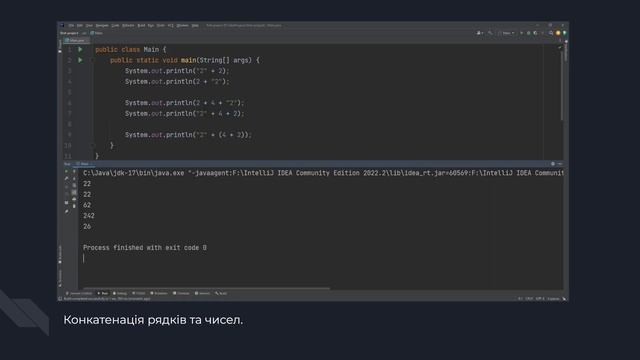The width and height of the screenshot is (640, 360).
Task: Click the first-project breadcrumb in navigation bar
Action: pyautogui.click(x=69, y=33)
